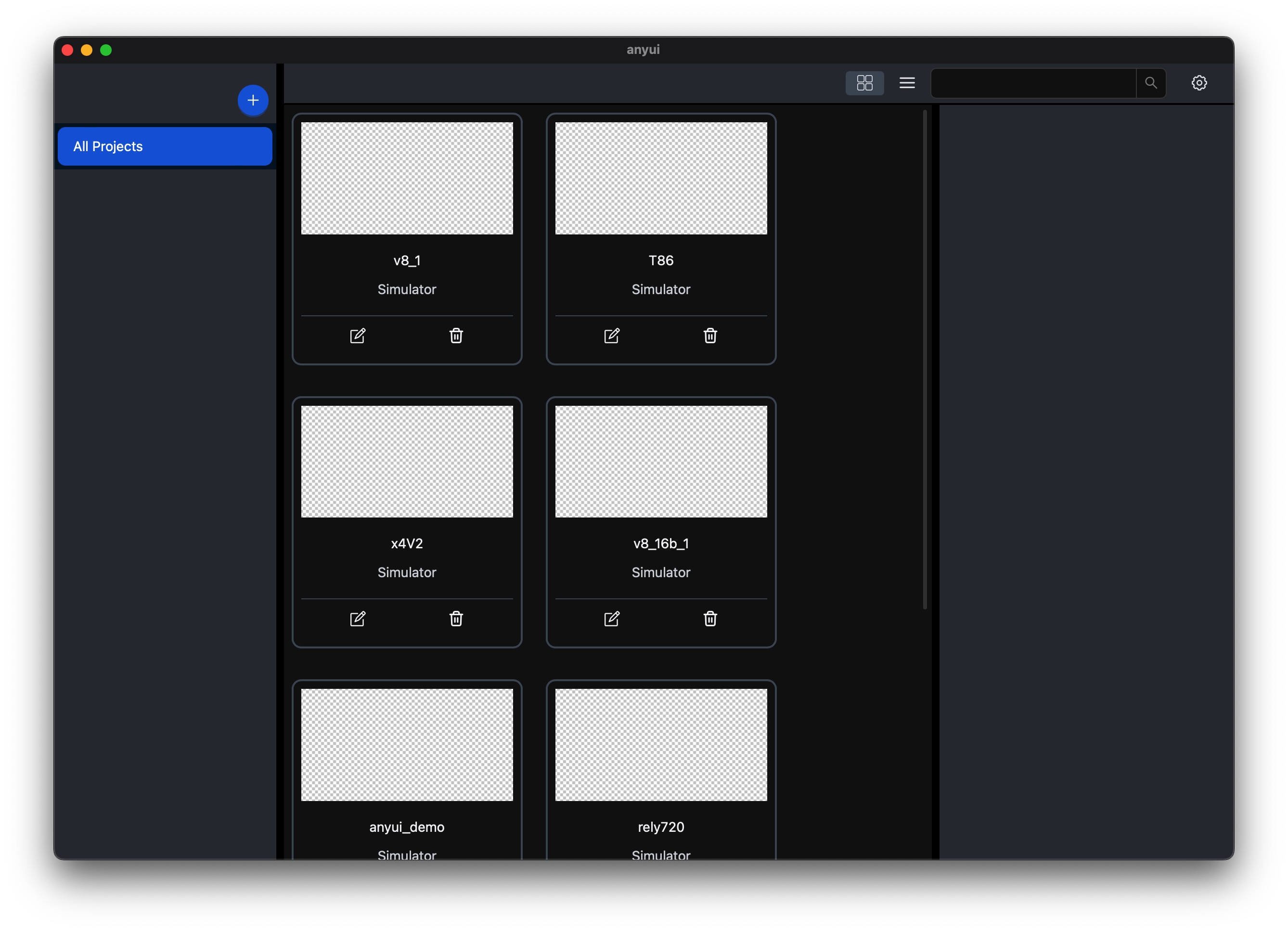
Task: Select All Projects in the sidebar
Action: [165, 146]
